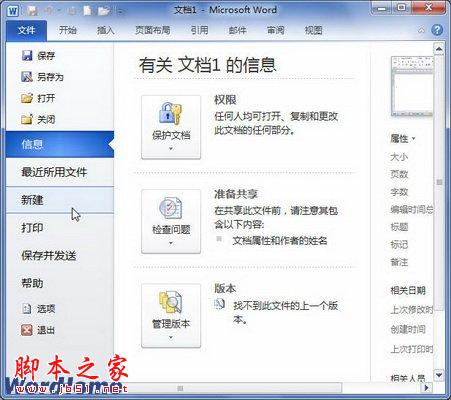The width and height of the screenshot is (451, 400).
Task: Select the 引用 ribbon tab
Action: [x=200, y=30]
